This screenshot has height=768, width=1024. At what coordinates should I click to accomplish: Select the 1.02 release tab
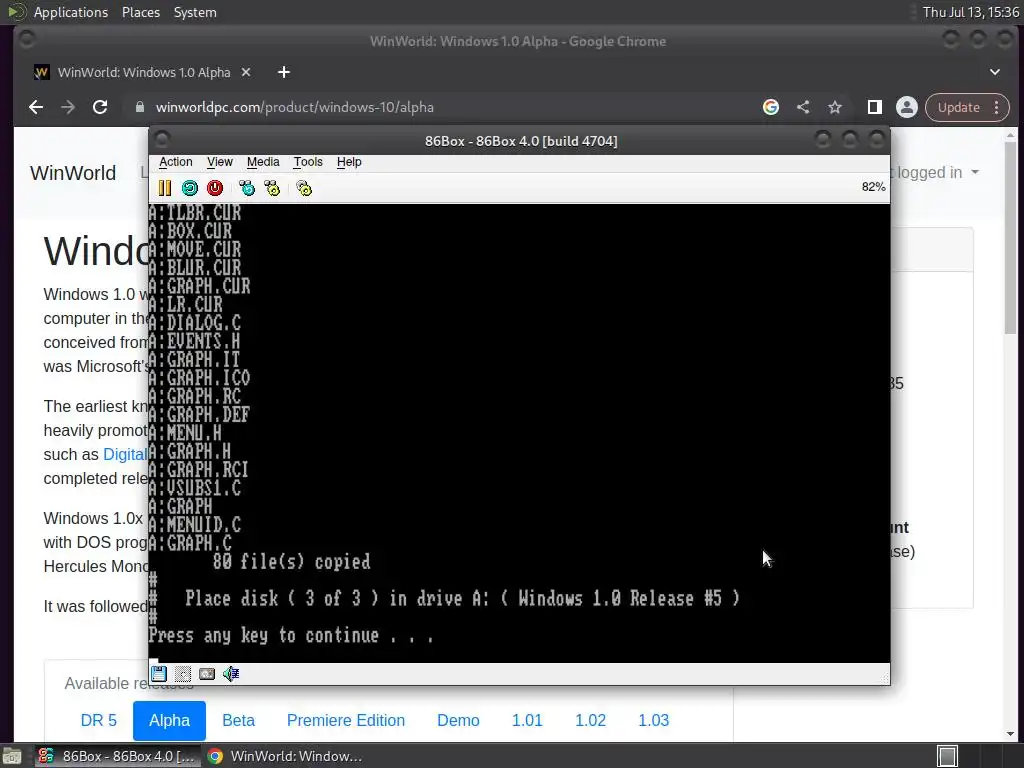coord(590,720)
